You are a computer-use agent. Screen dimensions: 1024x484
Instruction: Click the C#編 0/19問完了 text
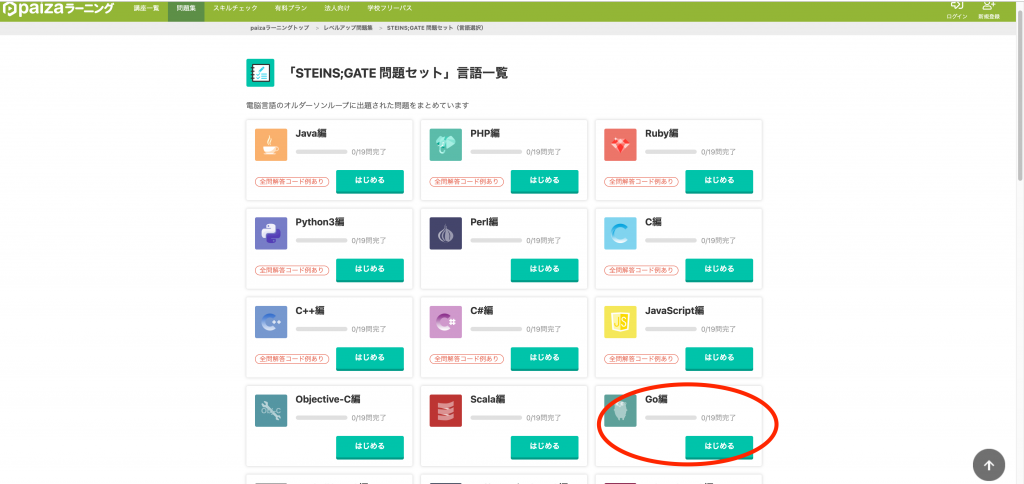543,329
